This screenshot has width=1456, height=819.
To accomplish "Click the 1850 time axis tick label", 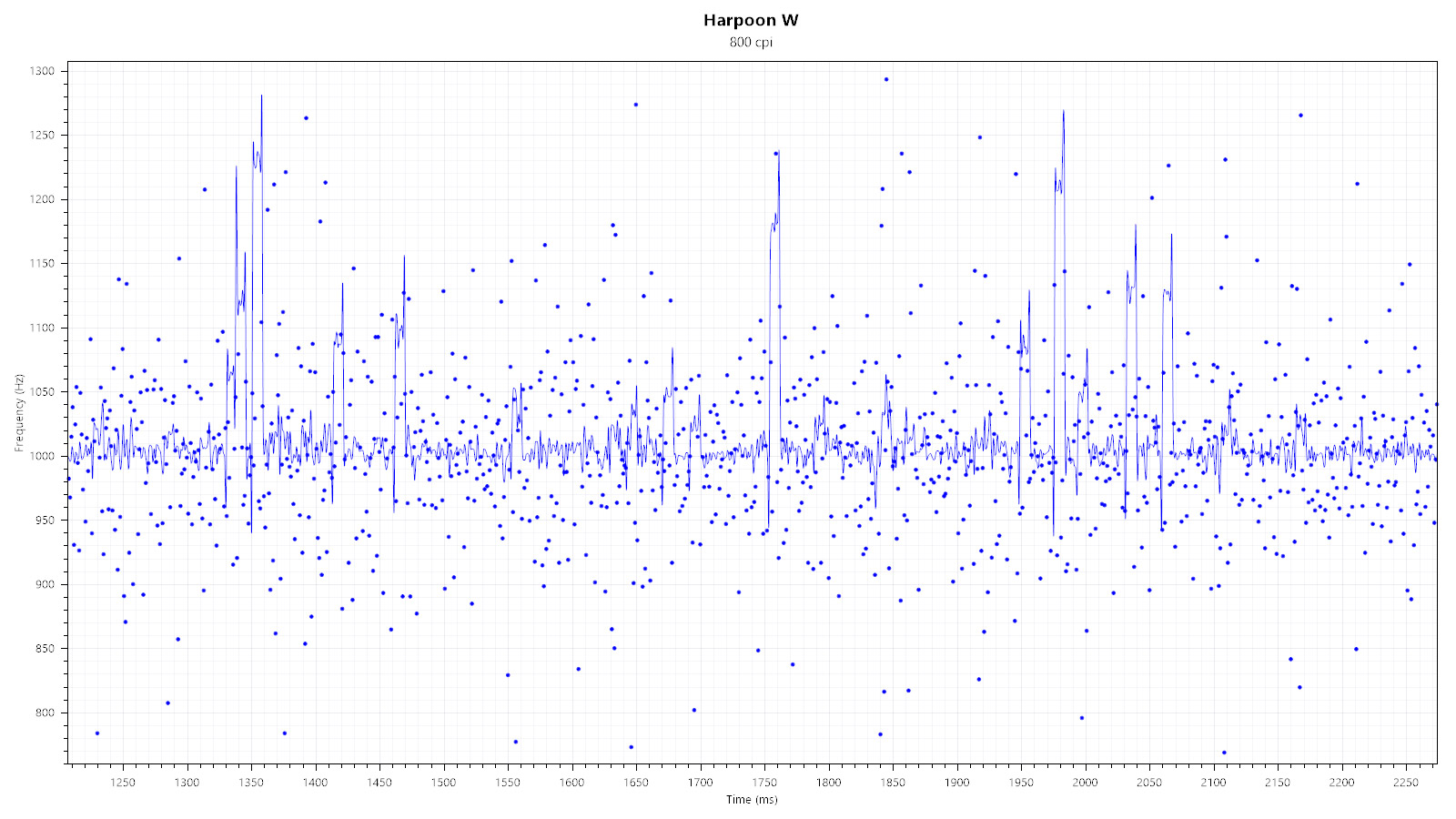I will (x=893, y=783).
